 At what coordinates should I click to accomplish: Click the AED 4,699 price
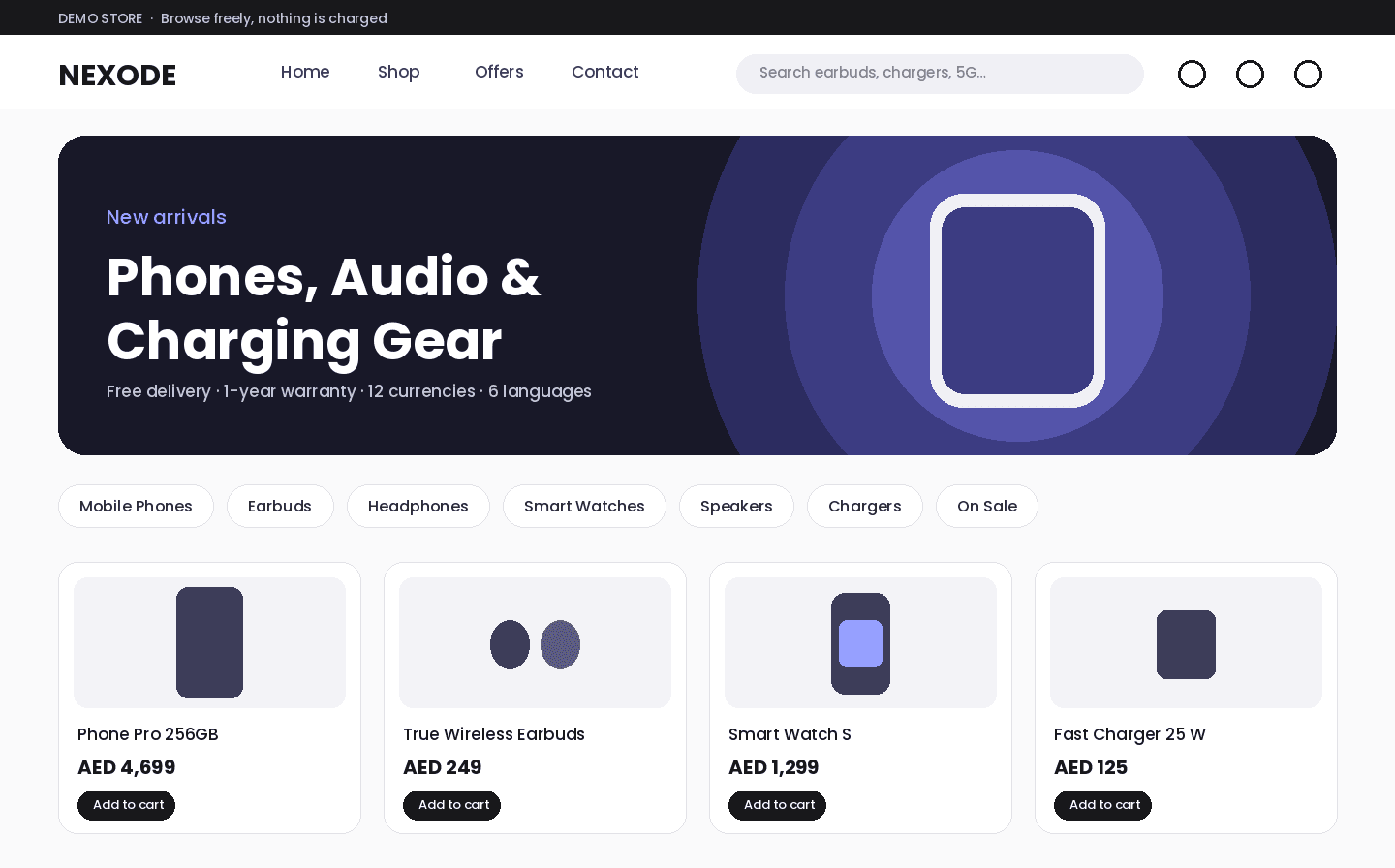[x=127, y=767]
